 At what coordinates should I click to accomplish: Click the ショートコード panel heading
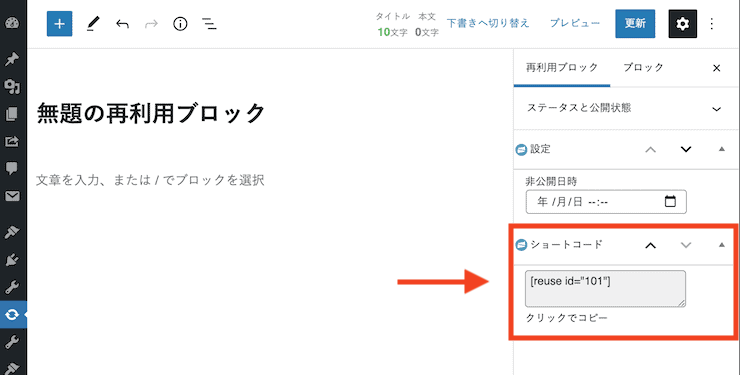[566, 244]
